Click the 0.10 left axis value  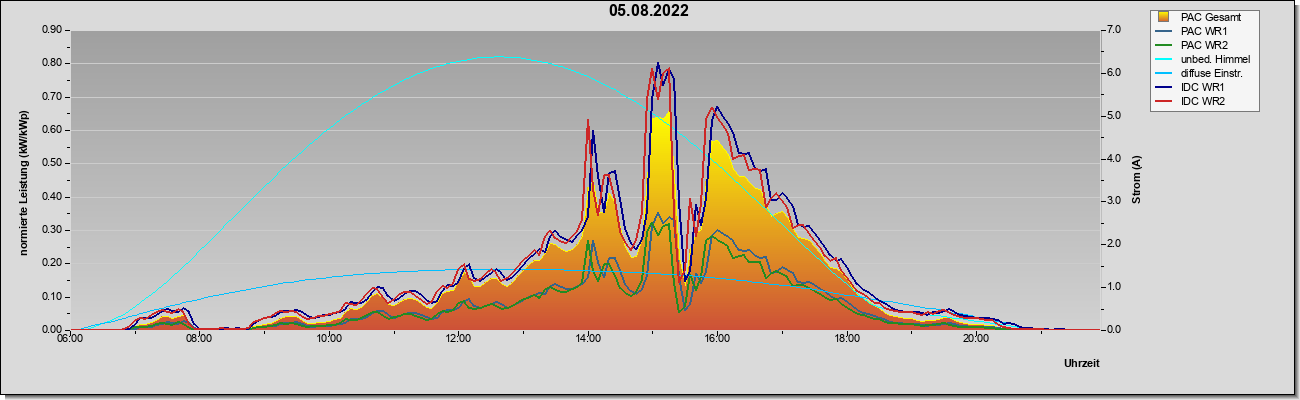tap(52, 297)
